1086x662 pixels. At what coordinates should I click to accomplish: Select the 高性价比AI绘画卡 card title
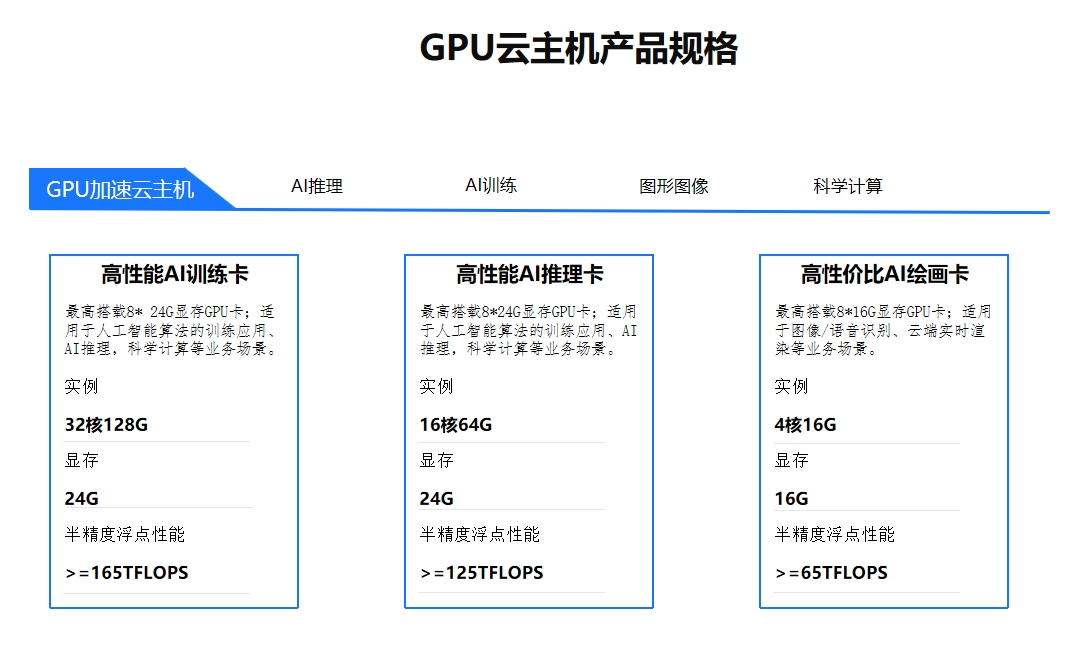pyautogui.click(x=884, y=274)
